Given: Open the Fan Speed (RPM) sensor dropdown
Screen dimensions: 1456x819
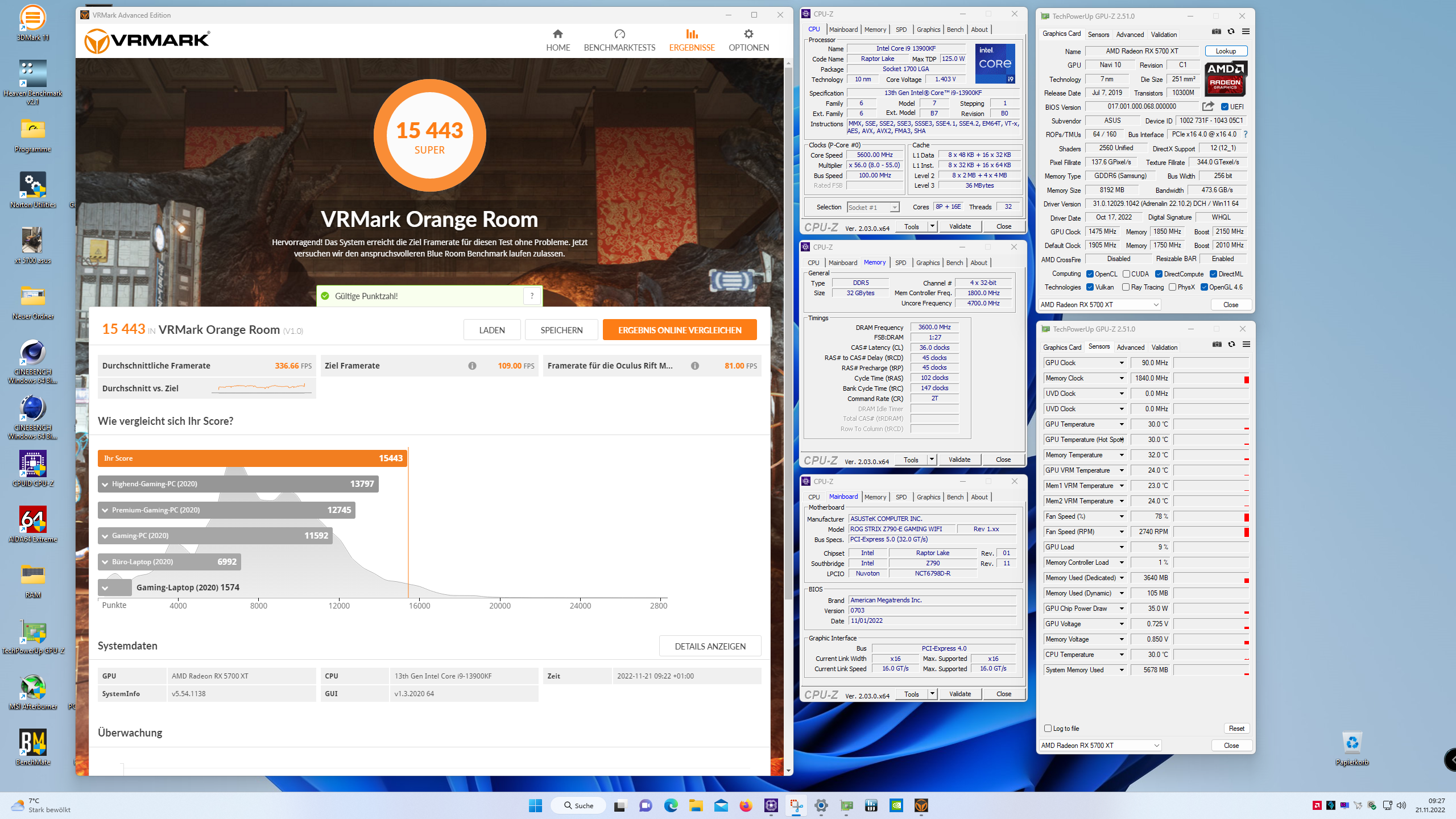Looking at the screenshot, I should tap(1122, 532).
